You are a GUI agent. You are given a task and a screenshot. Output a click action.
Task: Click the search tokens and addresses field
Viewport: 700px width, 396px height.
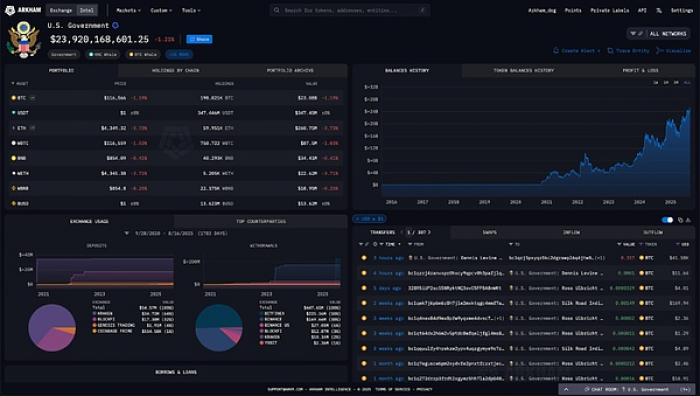click(350, 10)
